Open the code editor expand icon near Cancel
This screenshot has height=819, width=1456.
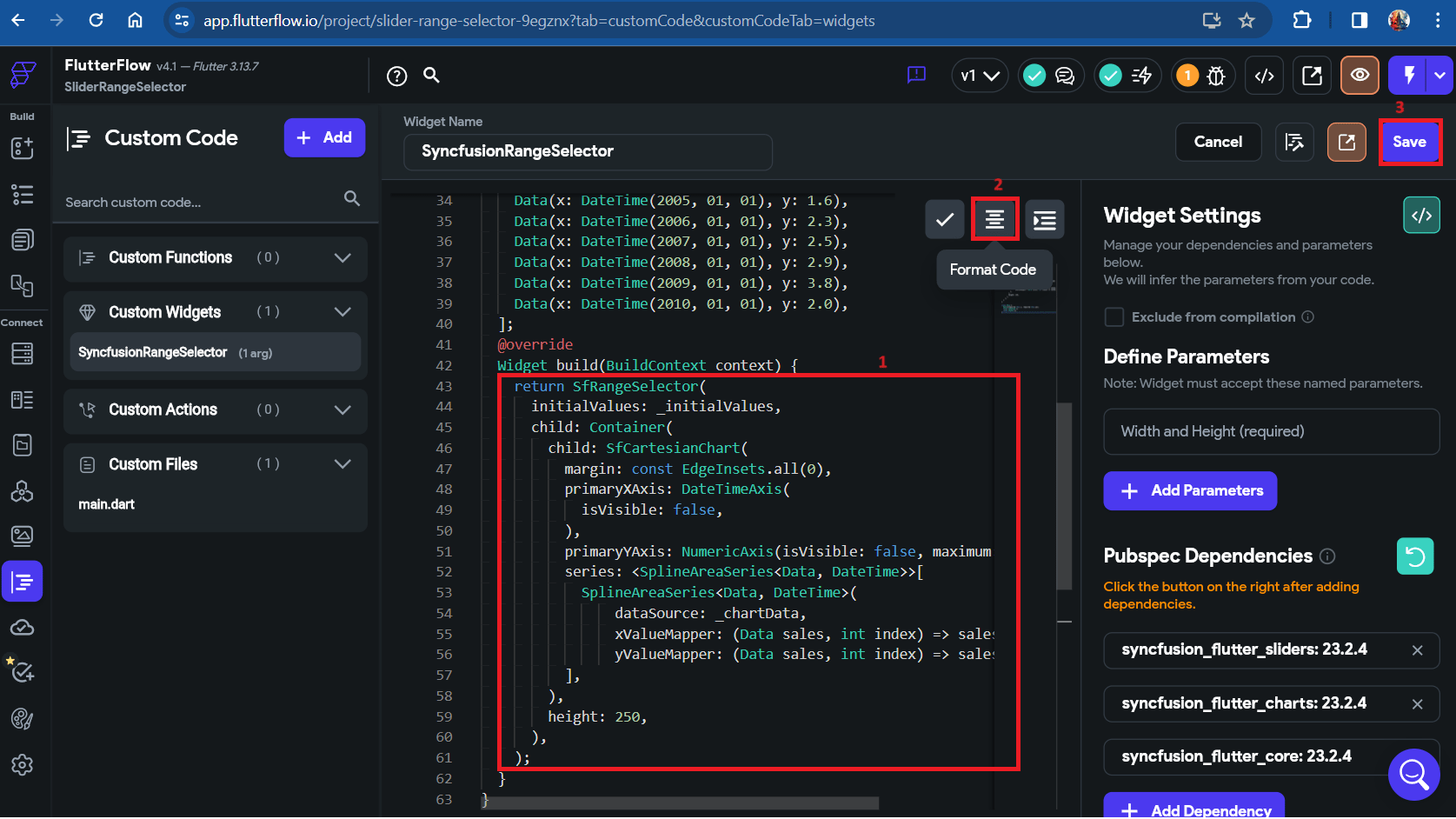coord(1294,142)
